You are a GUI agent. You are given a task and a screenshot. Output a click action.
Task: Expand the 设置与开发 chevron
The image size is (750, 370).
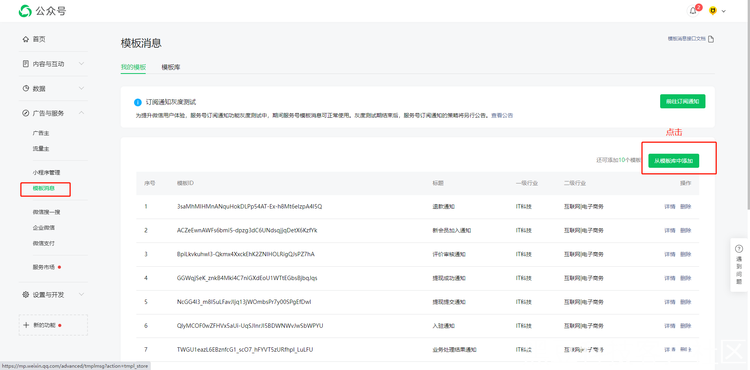(81, 294)
